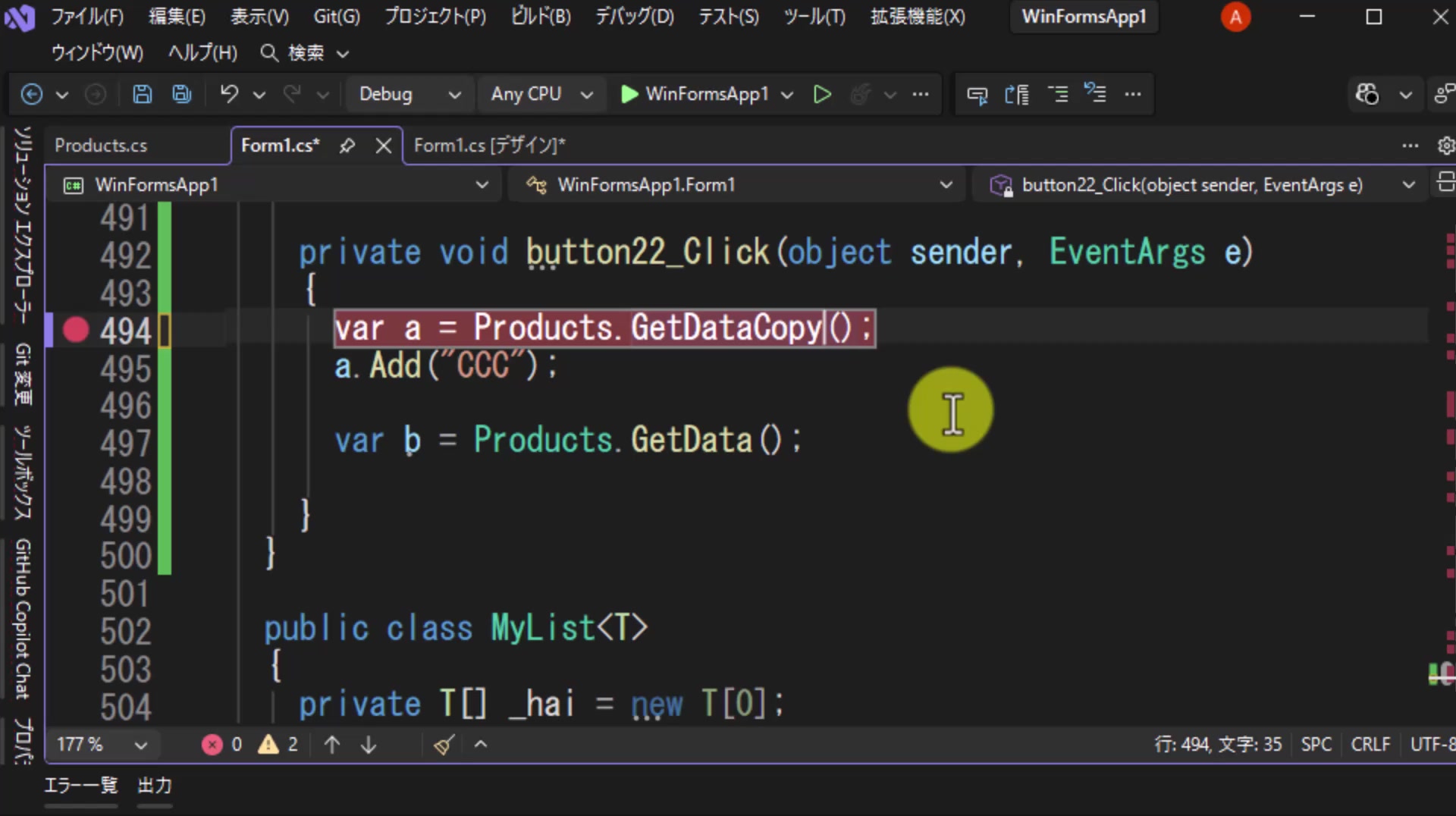Screen dimensions: 1456x816
Task: Undo the last edit
Action: (229, 94)
